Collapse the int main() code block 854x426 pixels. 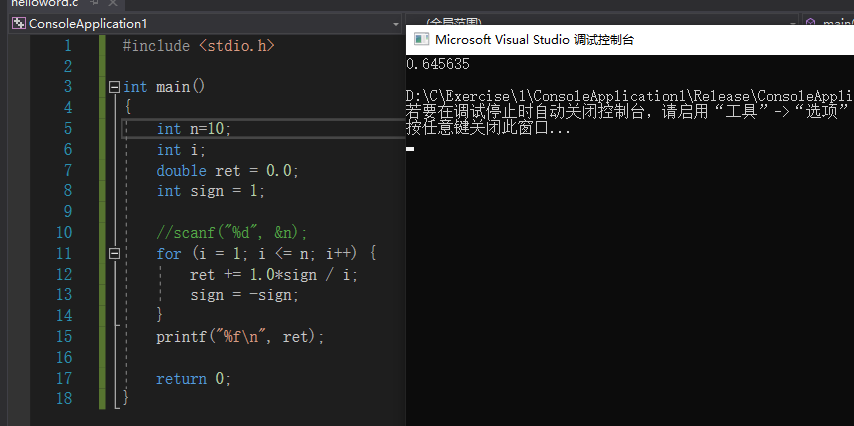[x=114, y=87]
